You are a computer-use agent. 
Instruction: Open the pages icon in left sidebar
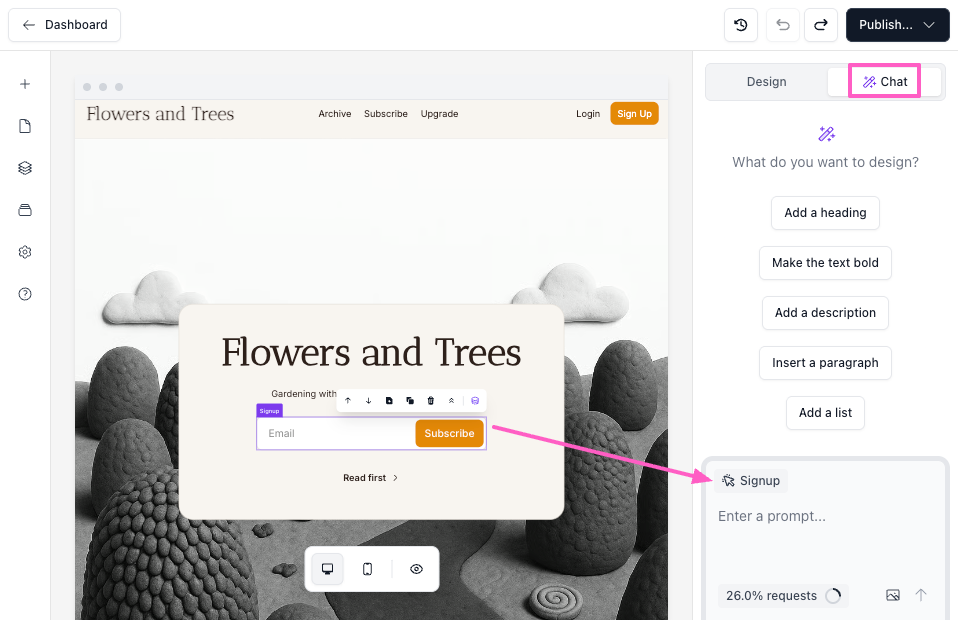25,126
